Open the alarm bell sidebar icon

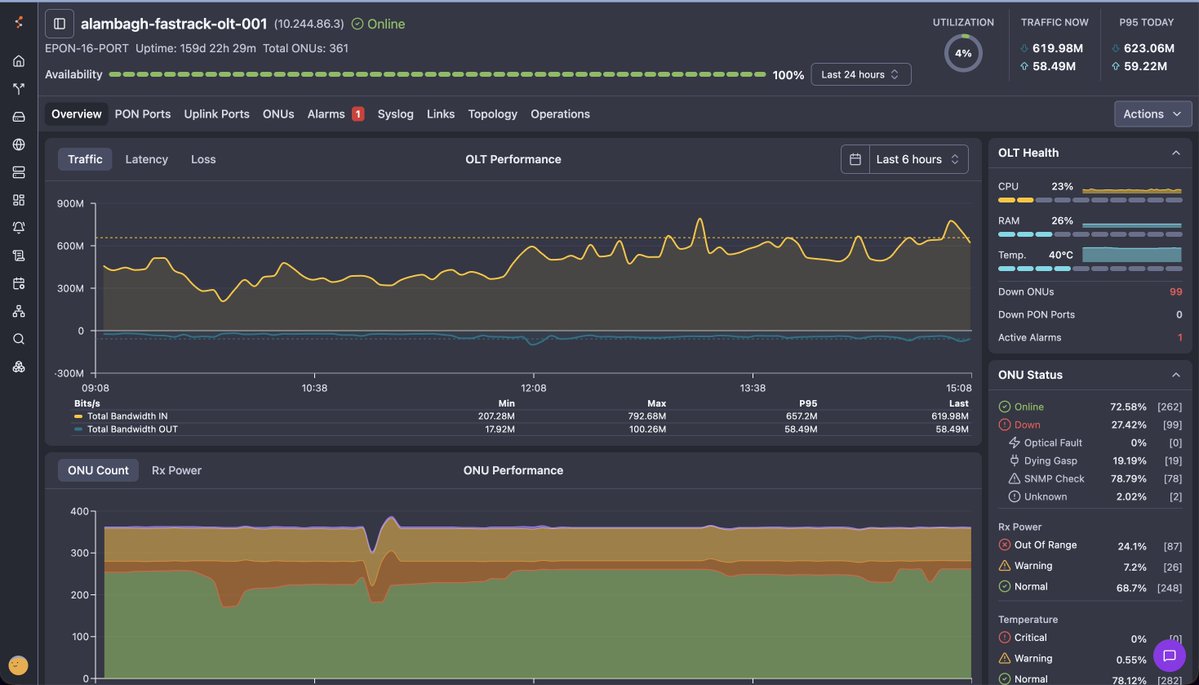pyautogui.click(x=19, y=228)
